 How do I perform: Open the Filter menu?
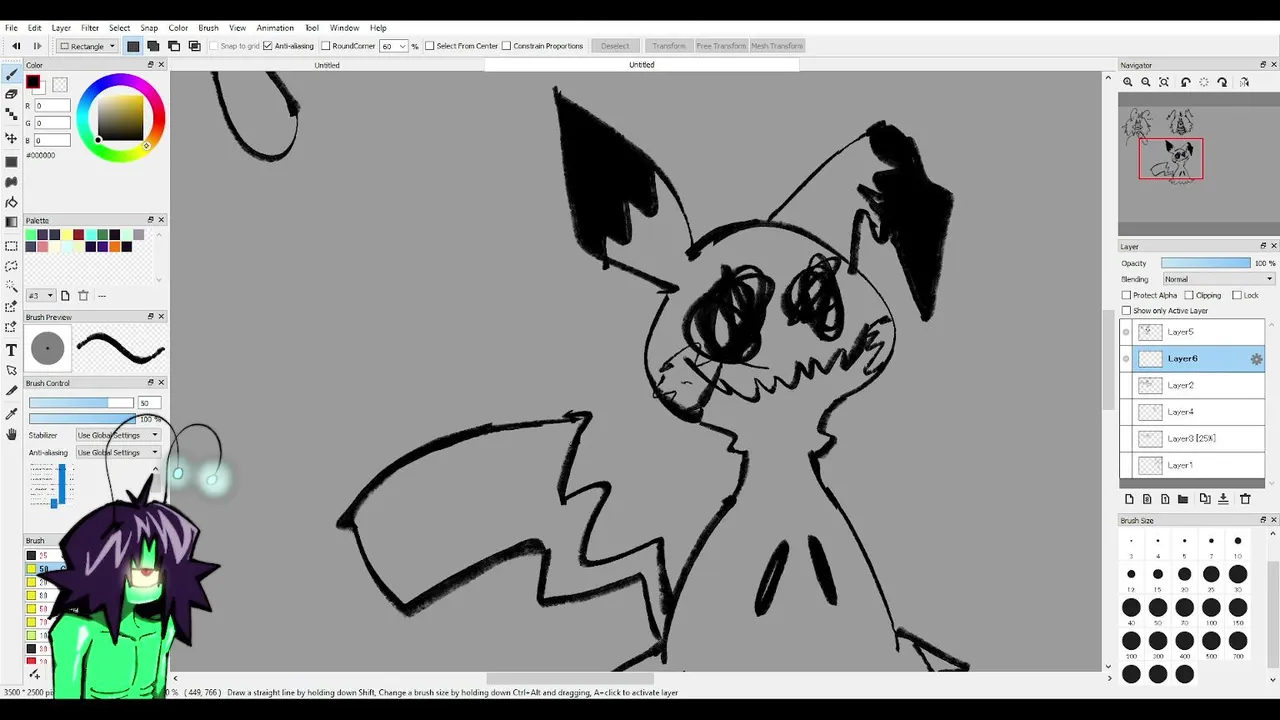90,28
